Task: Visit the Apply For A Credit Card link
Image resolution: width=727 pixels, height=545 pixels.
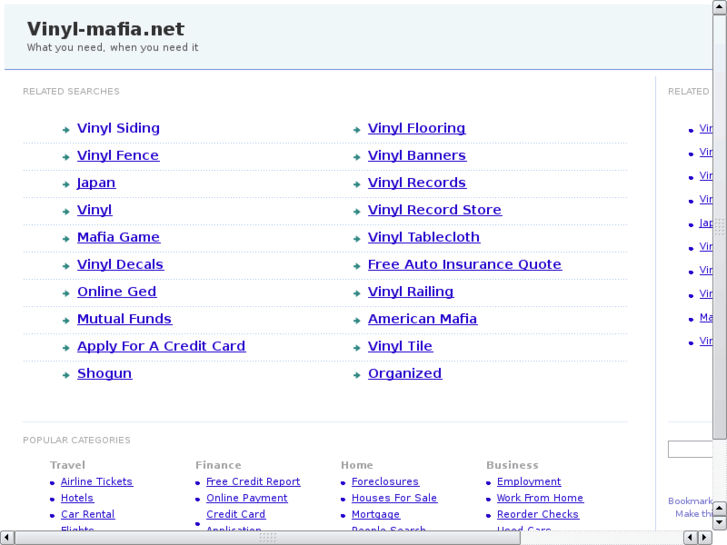Action: (x=161, y=347)
